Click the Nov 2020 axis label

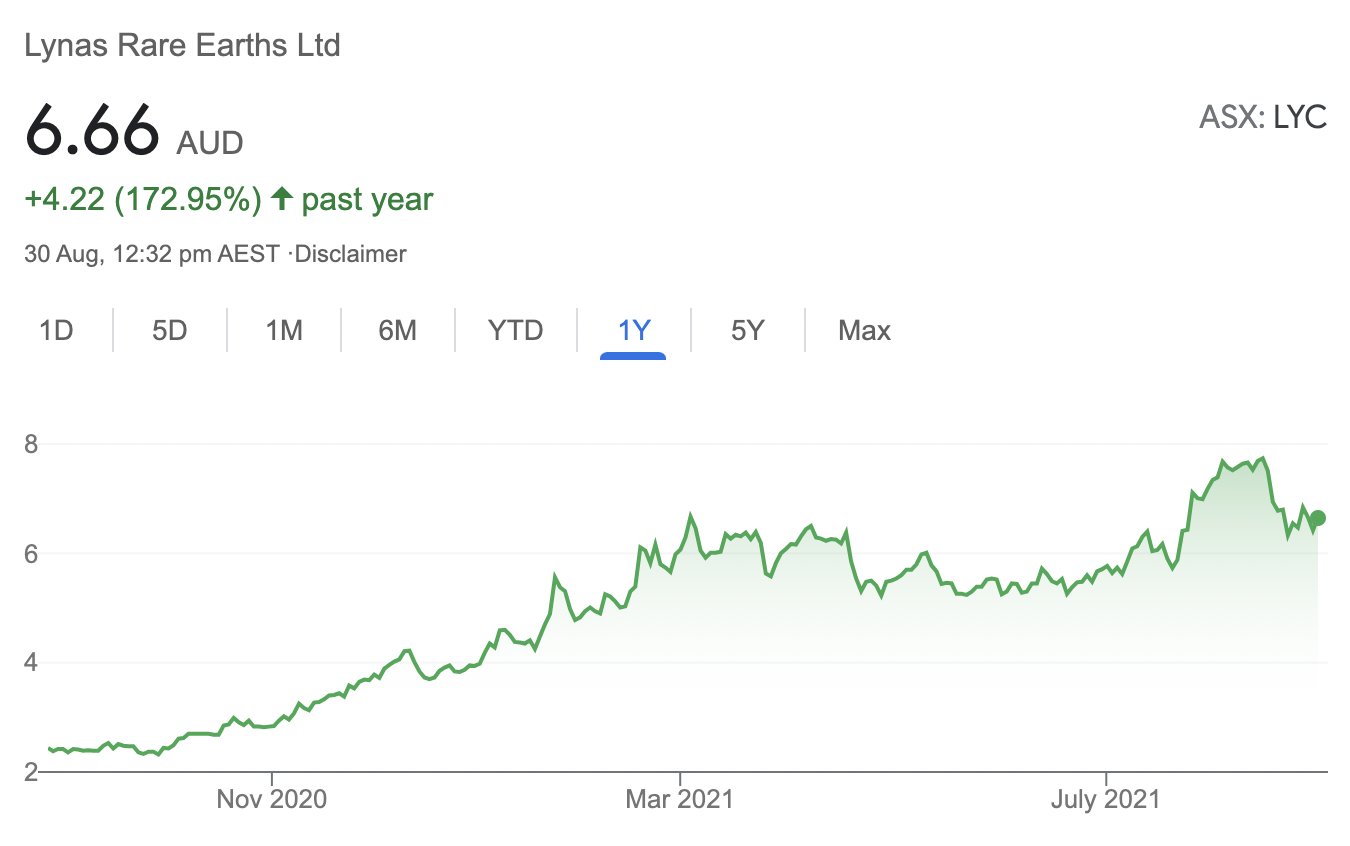point(271,799)
